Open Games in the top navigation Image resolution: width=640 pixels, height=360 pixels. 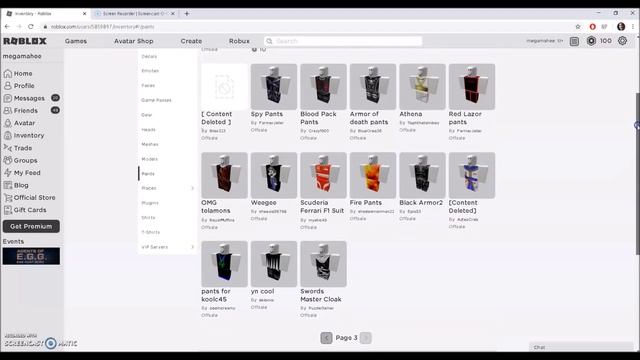pyautogui.click(x=76, y=41)
